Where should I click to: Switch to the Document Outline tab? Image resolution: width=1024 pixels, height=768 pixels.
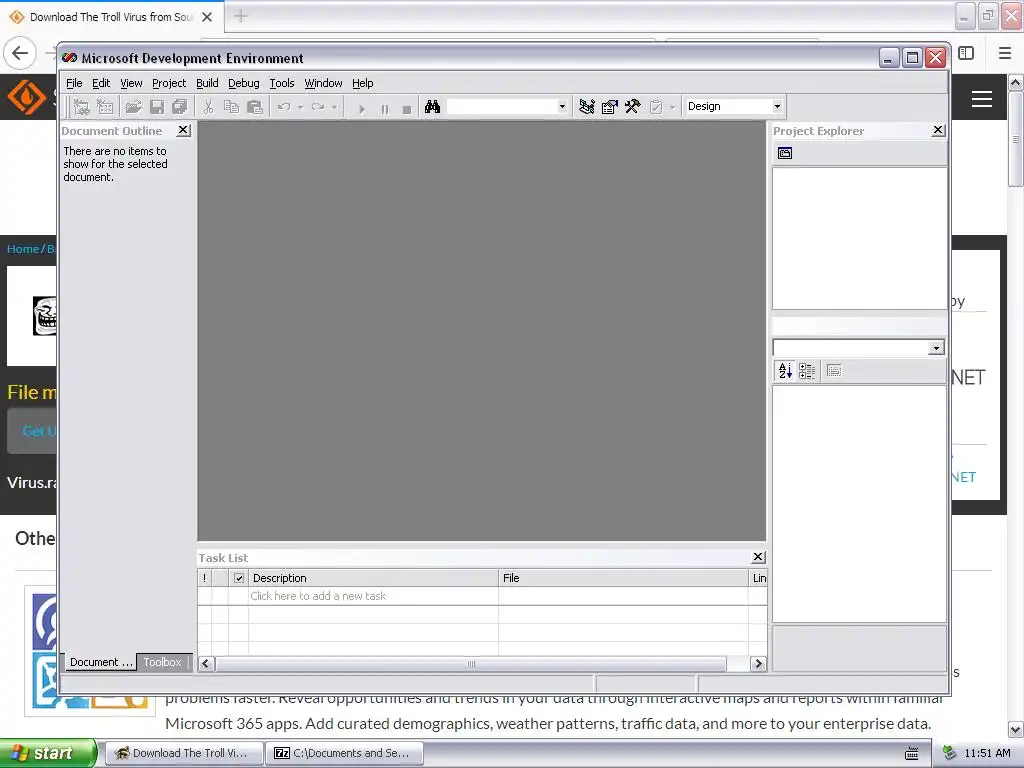[101, 662]
